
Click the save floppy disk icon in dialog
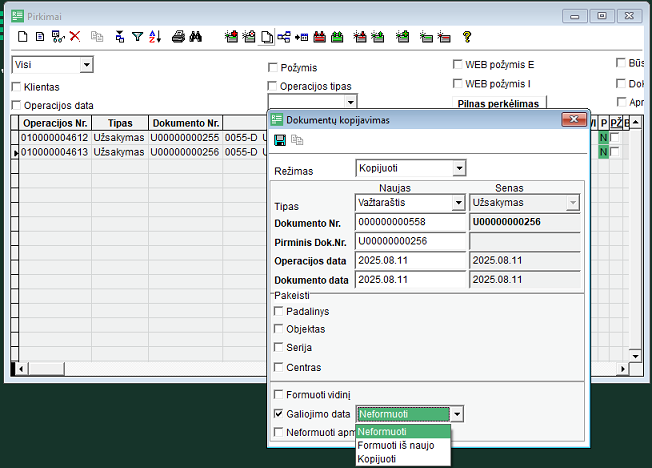(x=280, y=140)
